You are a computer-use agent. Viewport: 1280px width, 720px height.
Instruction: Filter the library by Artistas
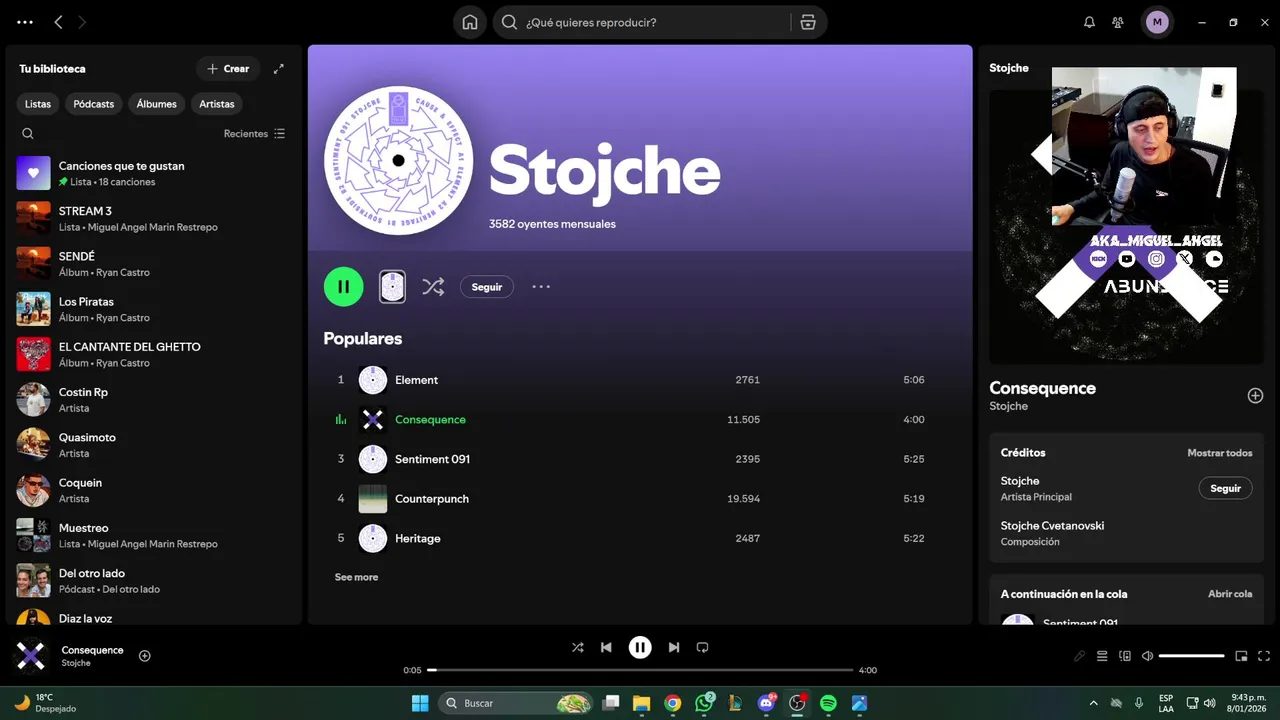tap(217, 104)
